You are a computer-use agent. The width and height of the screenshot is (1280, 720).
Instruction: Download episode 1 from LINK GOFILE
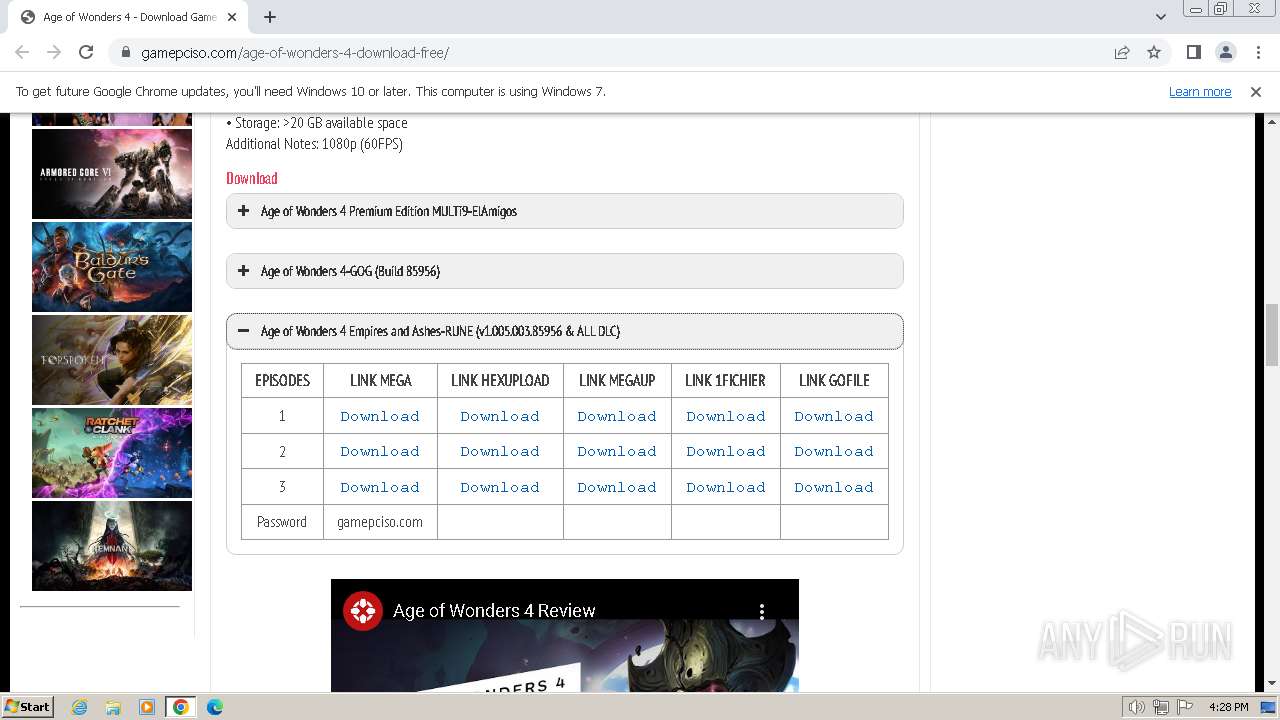click(834, 416)
